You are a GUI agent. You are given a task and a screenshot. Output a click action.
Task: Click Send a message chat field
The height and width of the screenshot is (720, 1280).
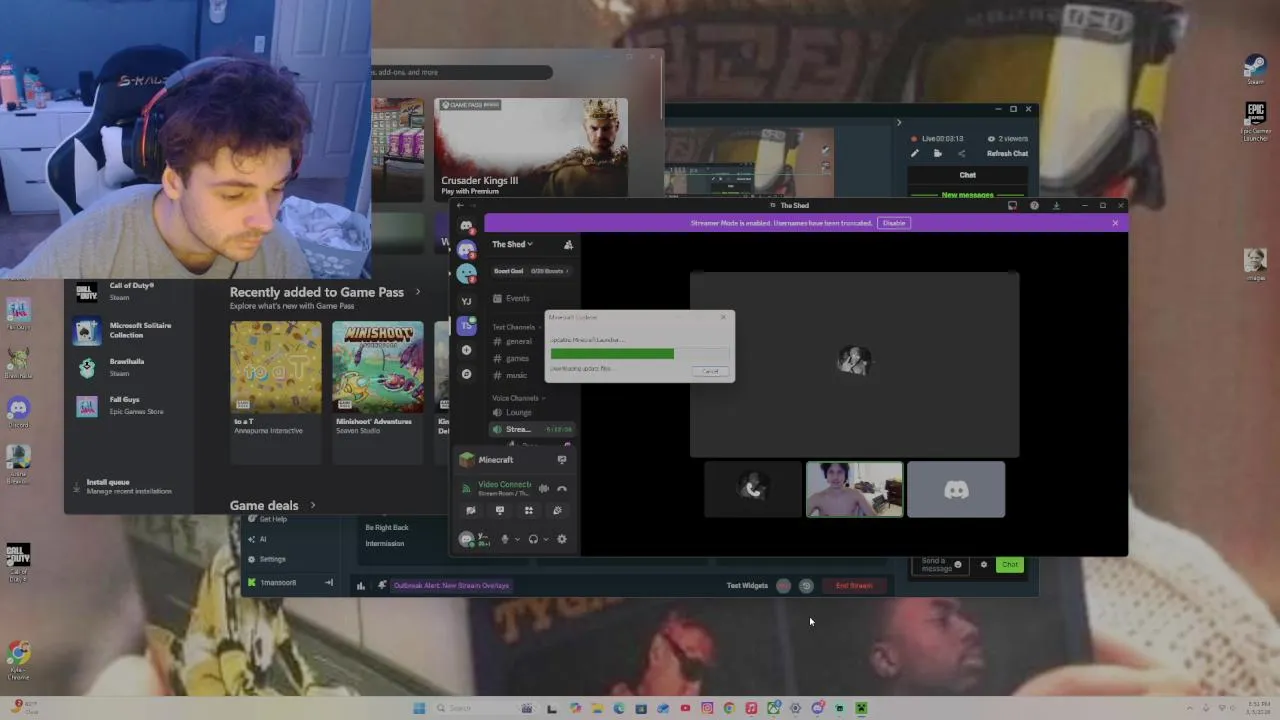tap(940, 564)
